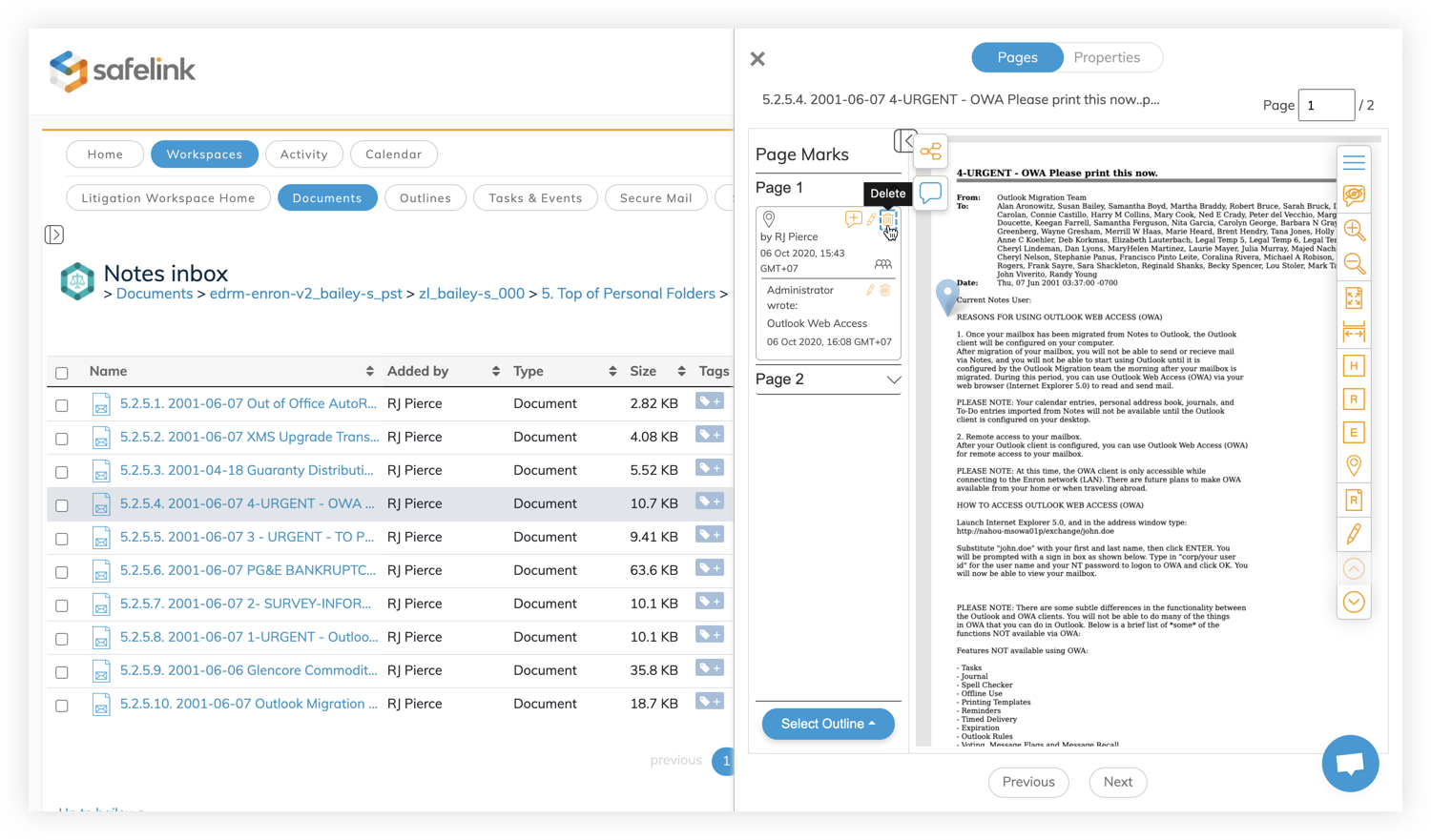
Task: Zoom out of the document
Action: 1354,264
